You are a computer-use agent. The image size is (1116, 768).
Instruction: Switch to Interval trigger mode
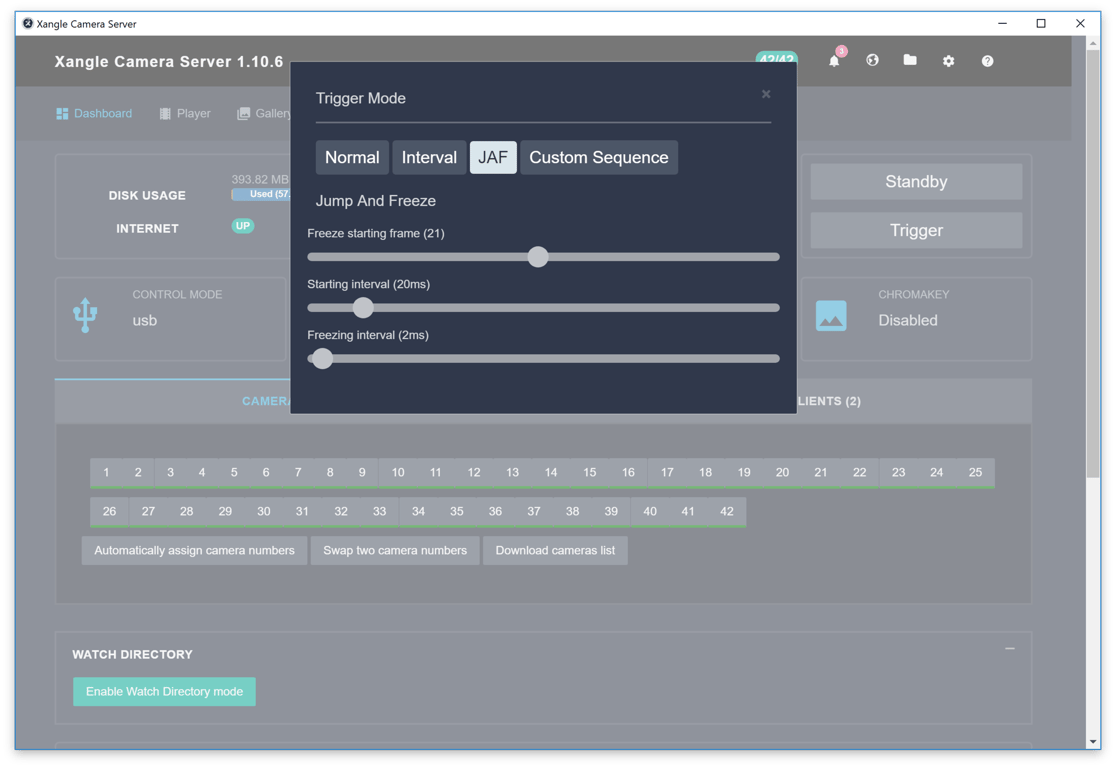click(x=429, y=158)
